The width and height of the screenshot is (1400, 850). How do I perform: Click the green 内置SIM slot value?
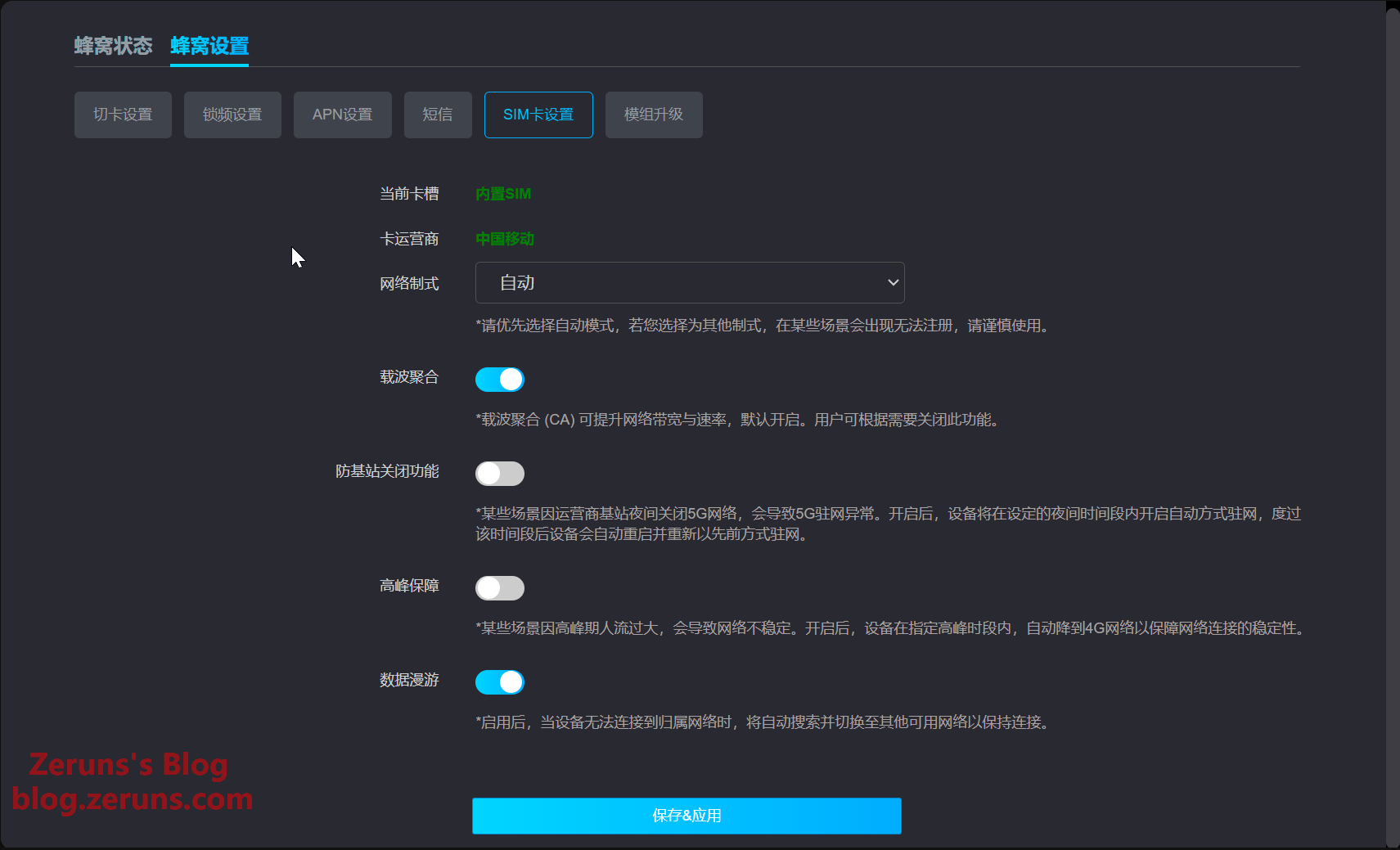503,194
